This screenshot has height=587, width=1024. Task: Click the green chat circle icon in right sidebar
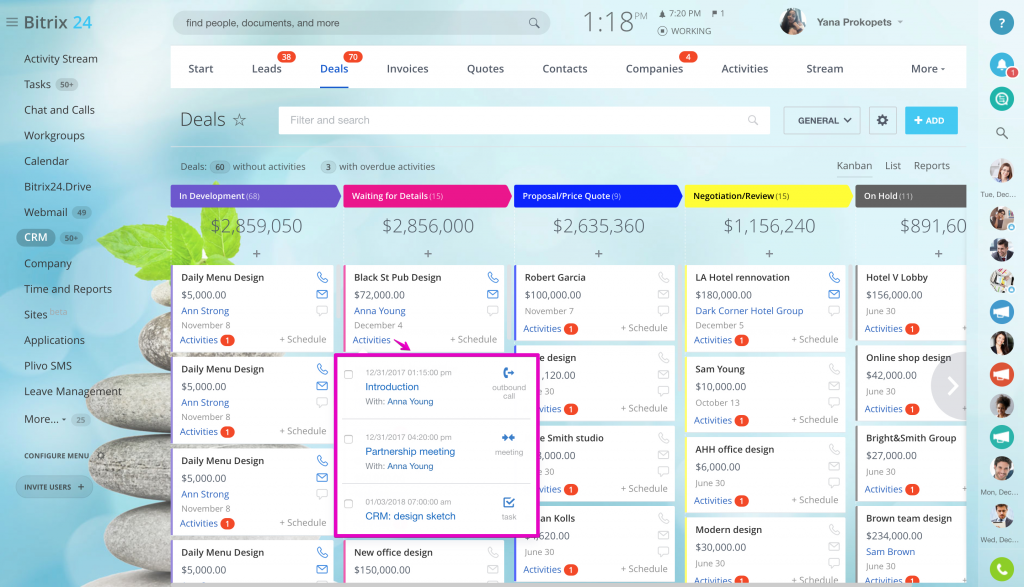click(1001, 99)
